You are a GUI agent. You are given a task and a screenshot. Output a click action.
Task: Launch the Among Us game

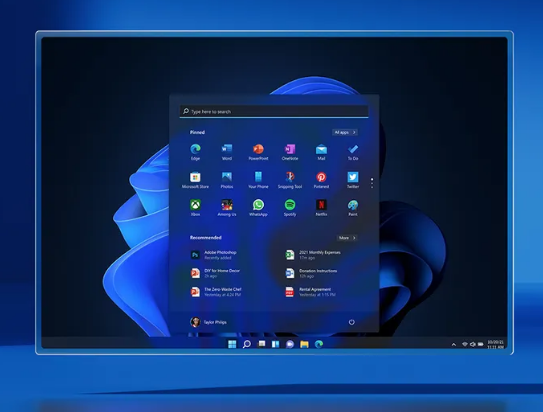click(227, 208)
